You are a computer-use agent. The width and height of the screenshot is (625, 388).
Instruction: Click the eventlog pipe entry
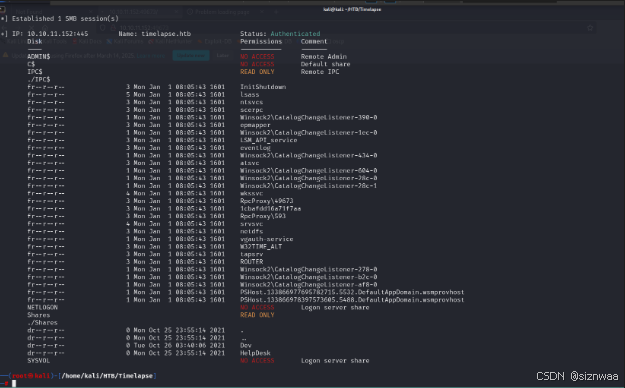[x=255, y=148]
